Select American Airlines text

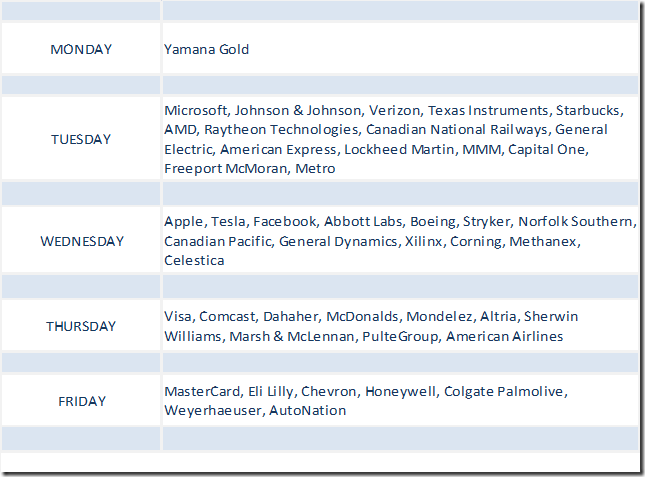click(x=504, y=336)
